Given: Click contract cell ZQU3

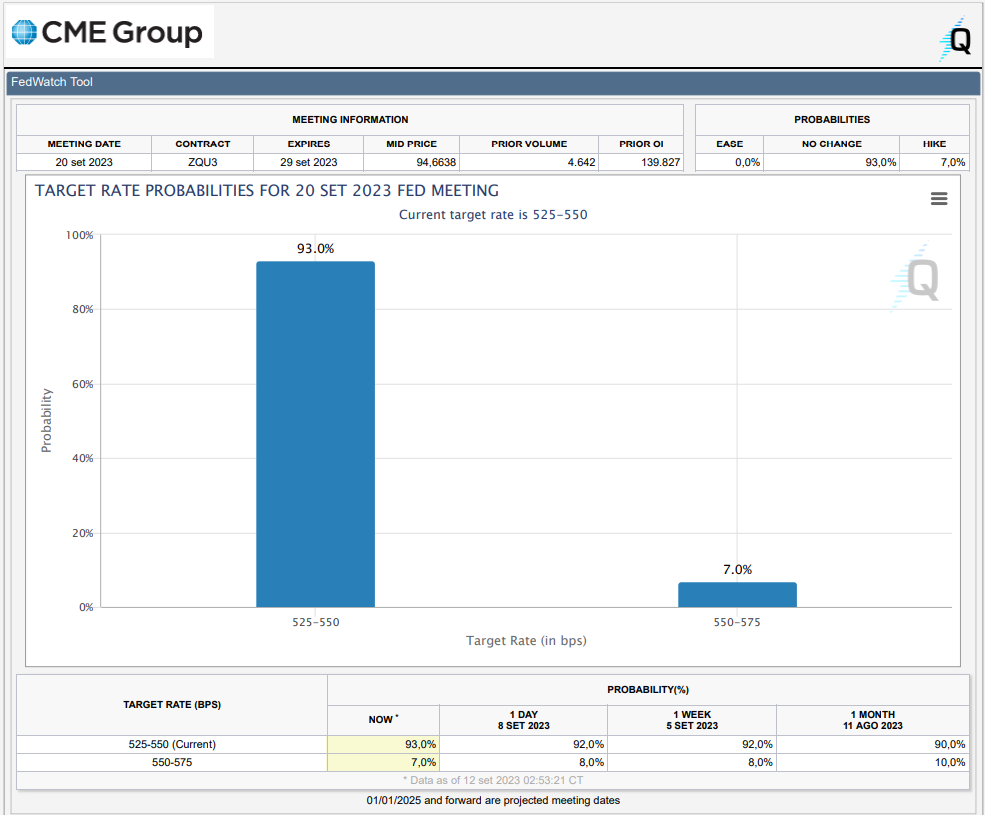Looking at the screenshot, I should tap(202, 162).
